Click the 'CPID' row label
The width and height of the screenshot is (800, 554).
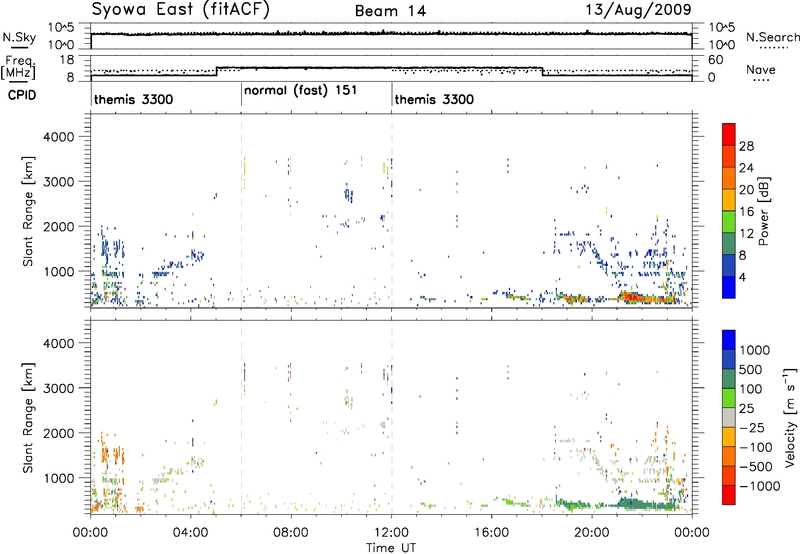click(22, 95)
